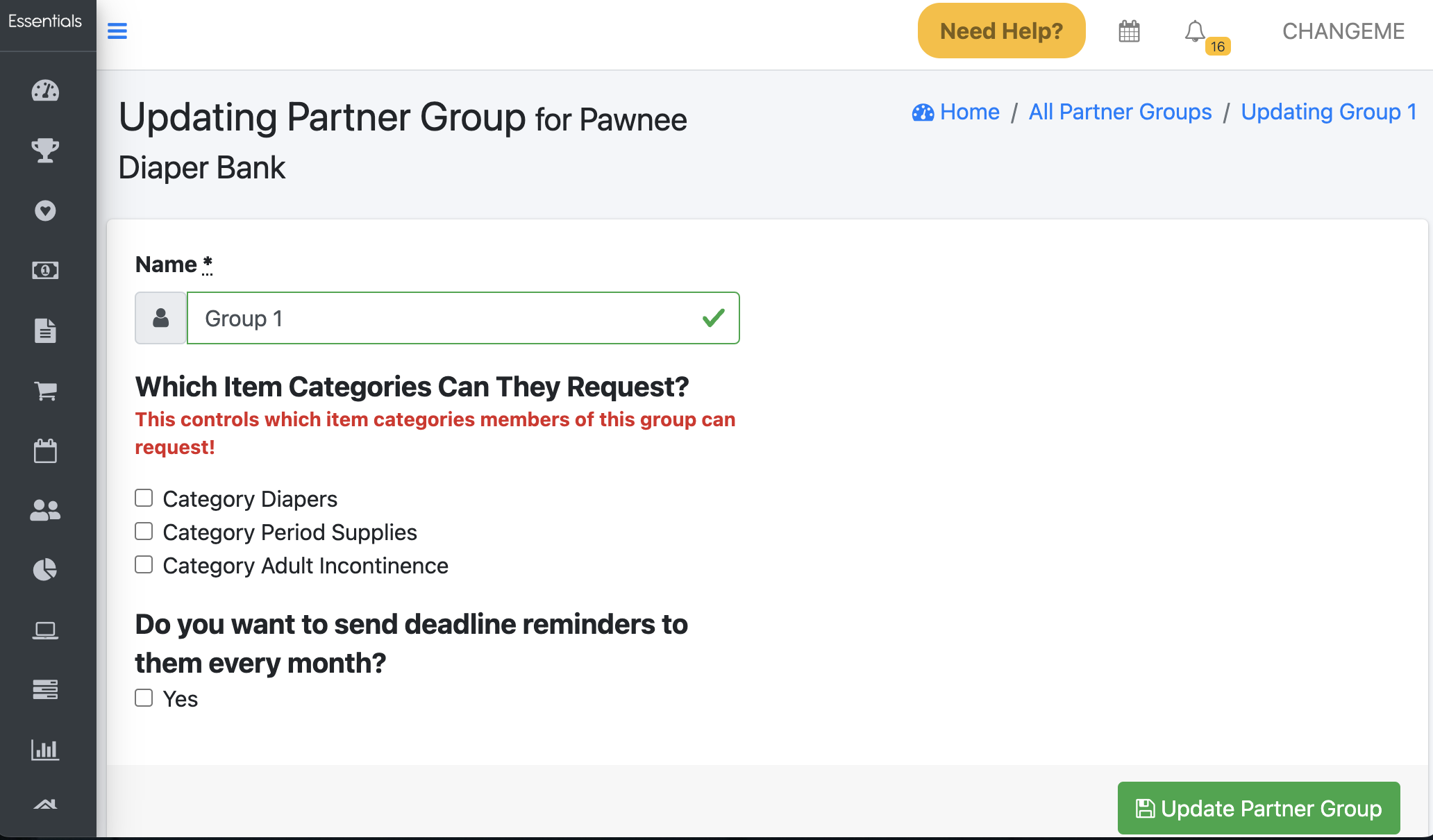Screen dimensions: 1433x840
Task: Open the trophy icon in sidebar
Action: tap(45, 150)
